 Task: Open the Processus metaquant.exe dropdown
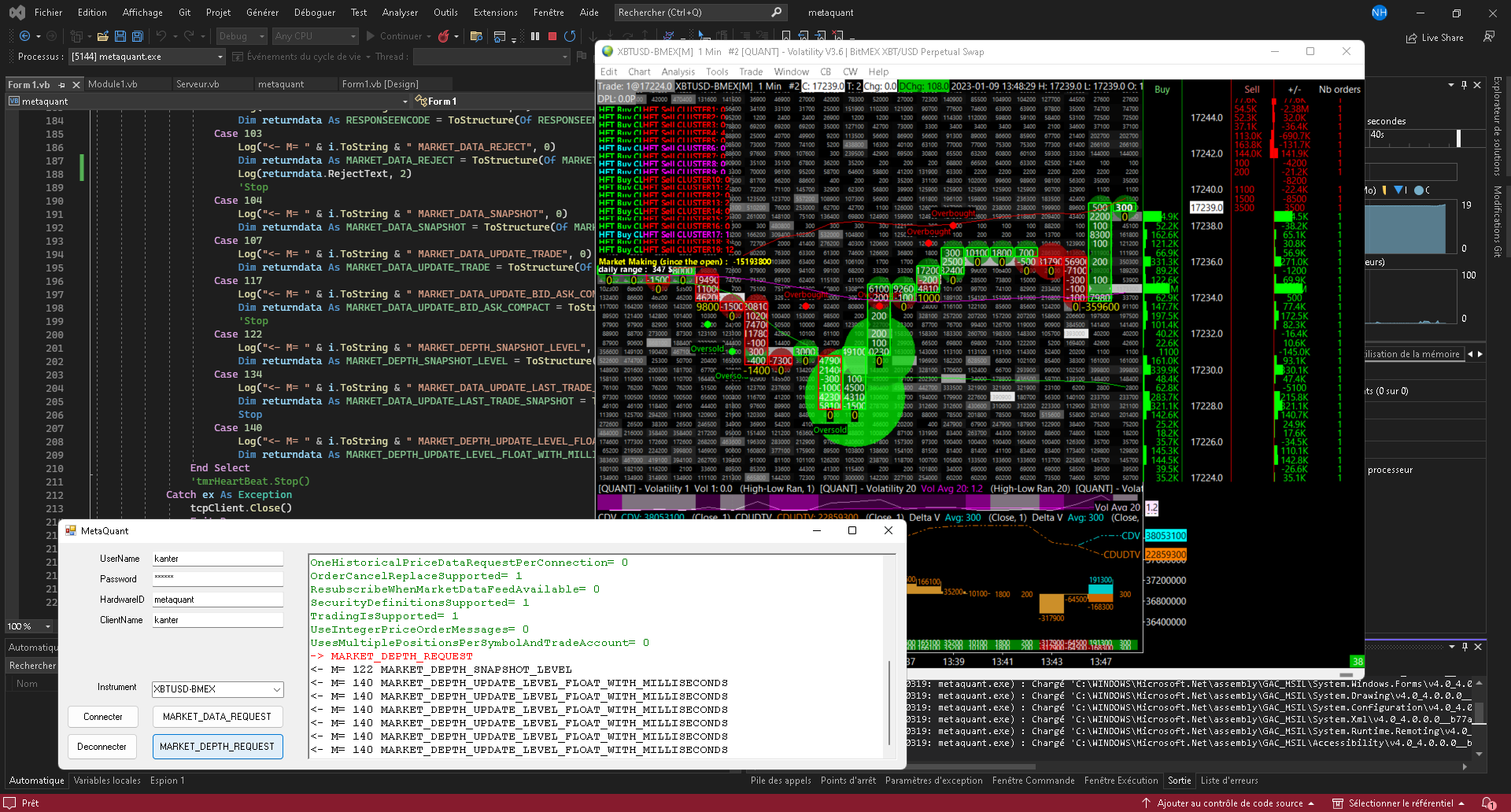(147, 57)
